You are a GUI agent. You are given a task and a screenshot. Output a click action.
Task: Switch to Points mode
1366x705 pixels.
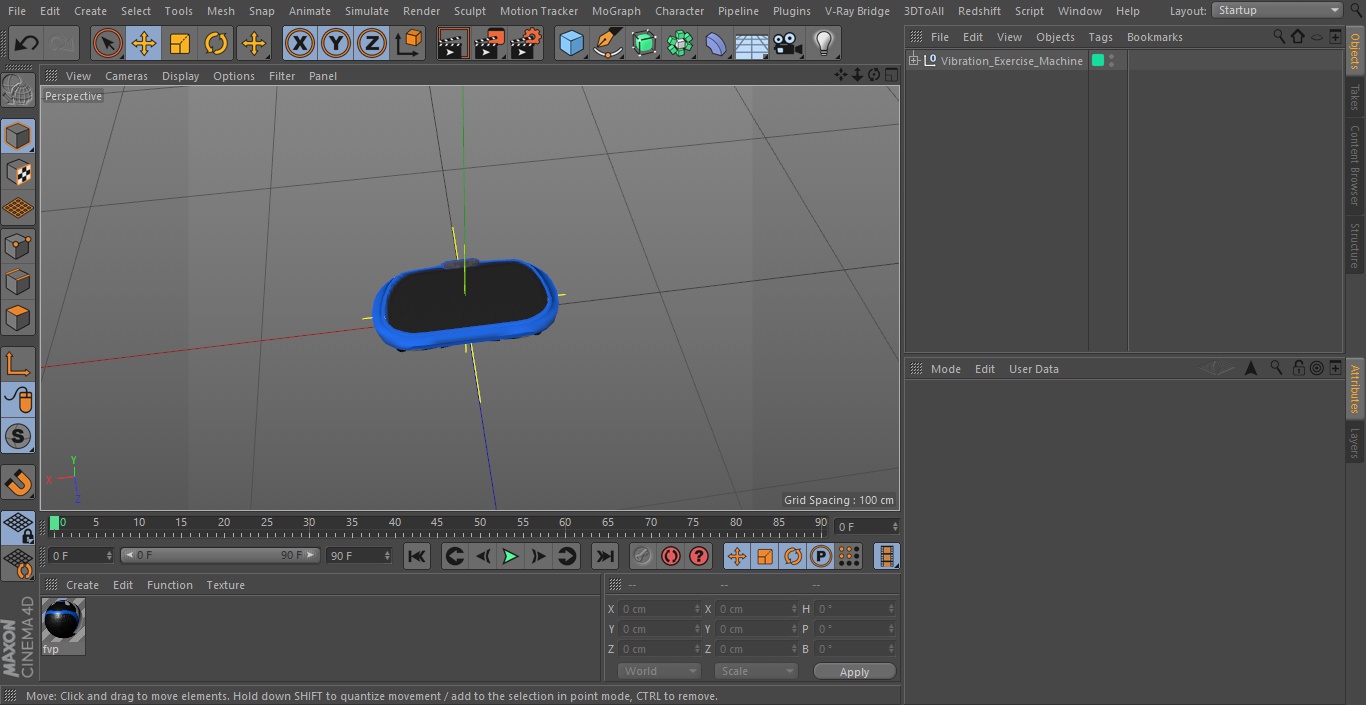[x=18, y=245]
